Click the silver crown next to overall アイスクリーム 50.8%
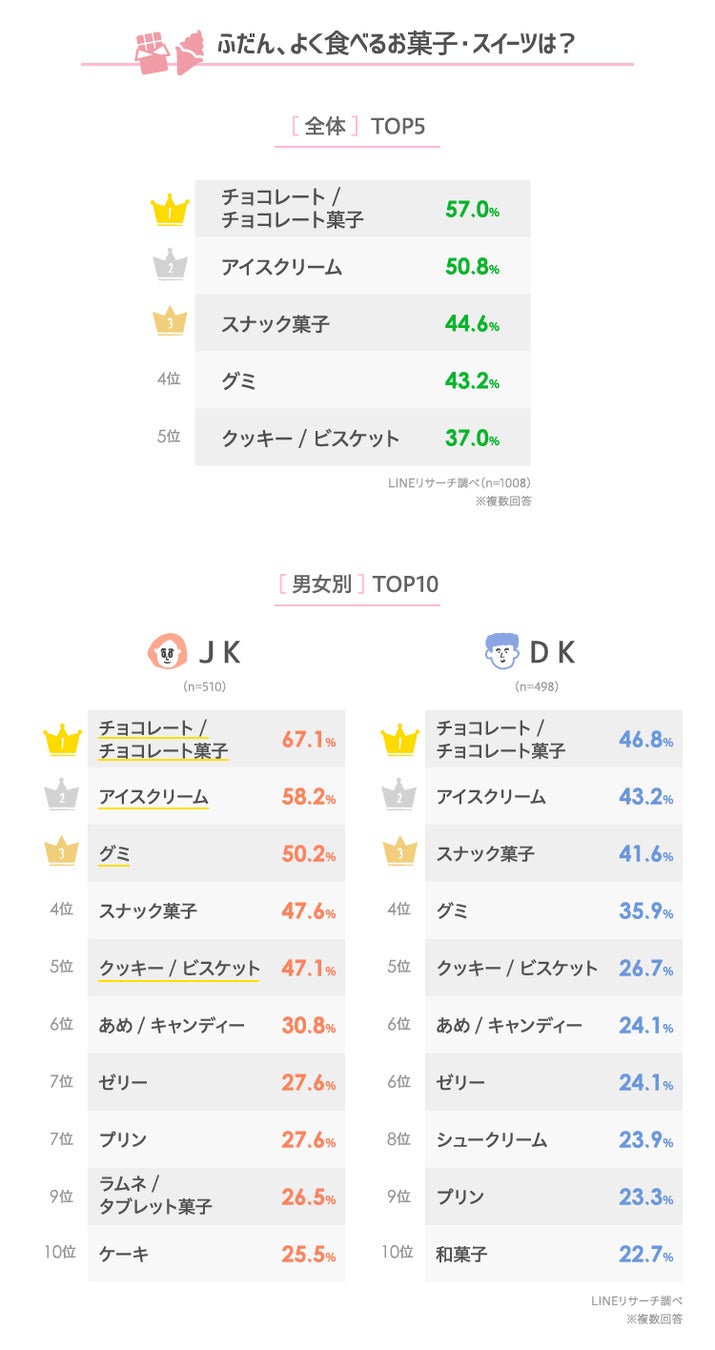The image size is (715, 1350). coord(169,266)
